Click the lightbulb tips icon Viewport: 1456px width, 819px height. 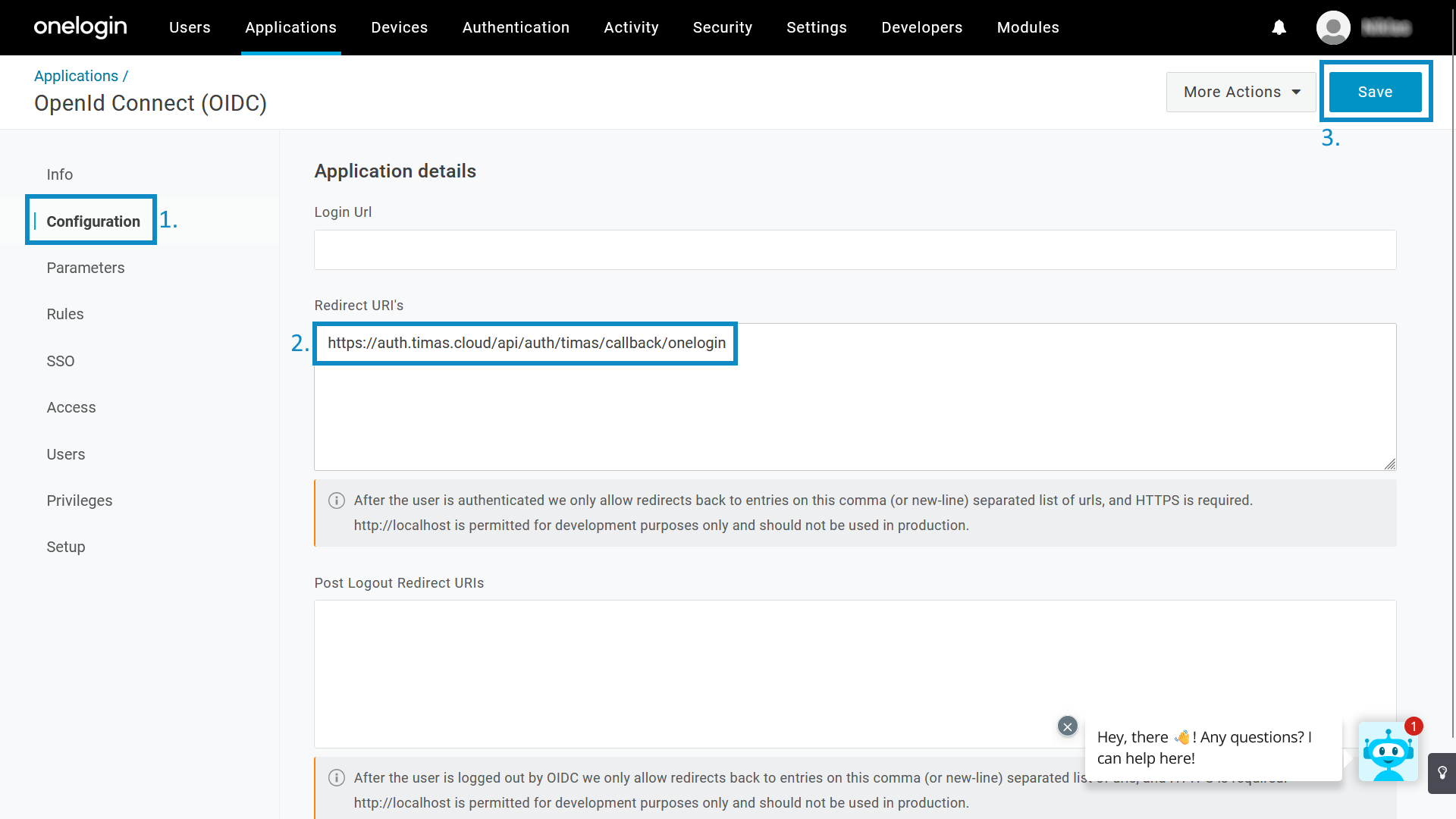coord(1442,773)
